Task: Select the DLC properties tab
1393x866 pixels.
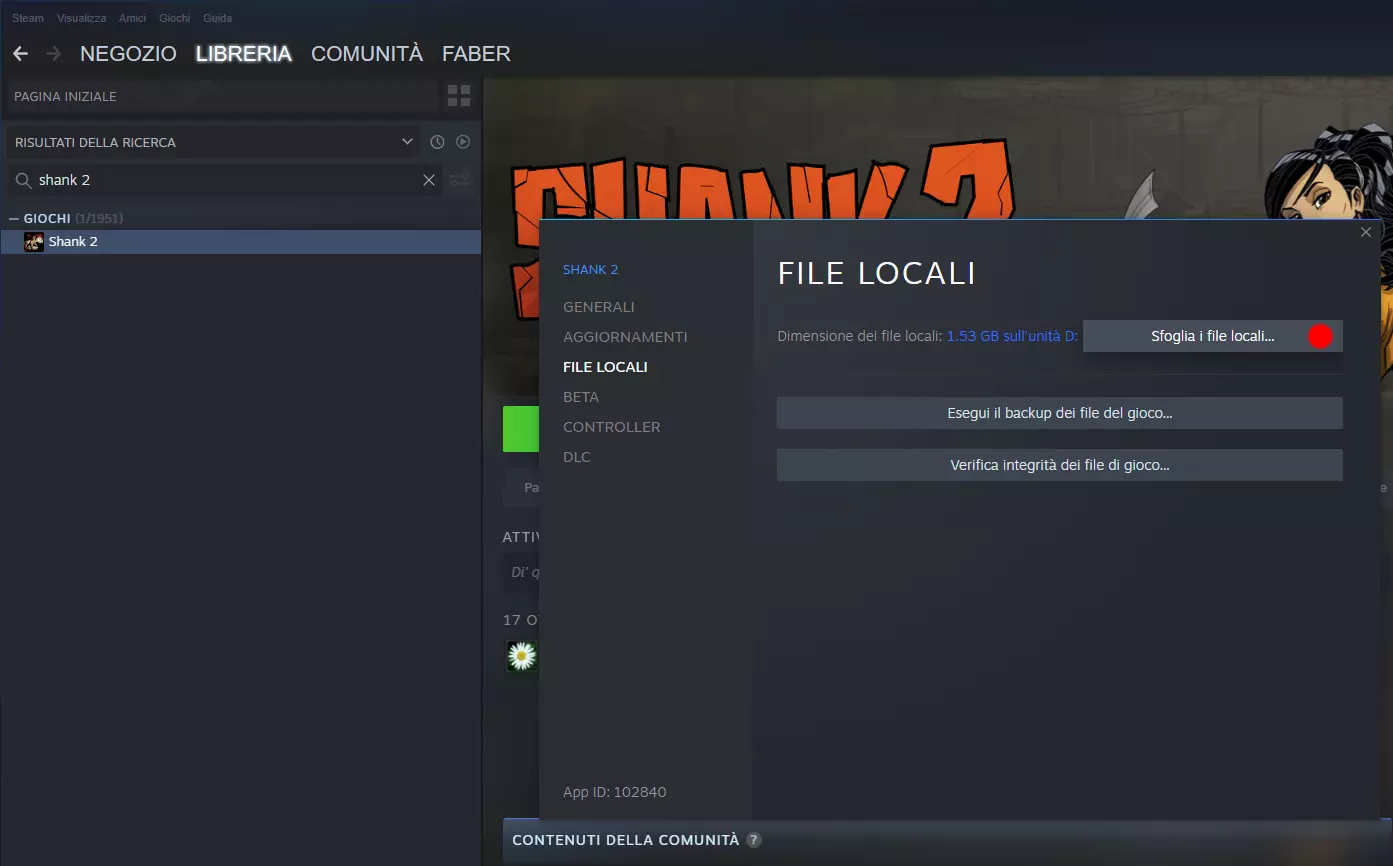Action: click(577, 457)
